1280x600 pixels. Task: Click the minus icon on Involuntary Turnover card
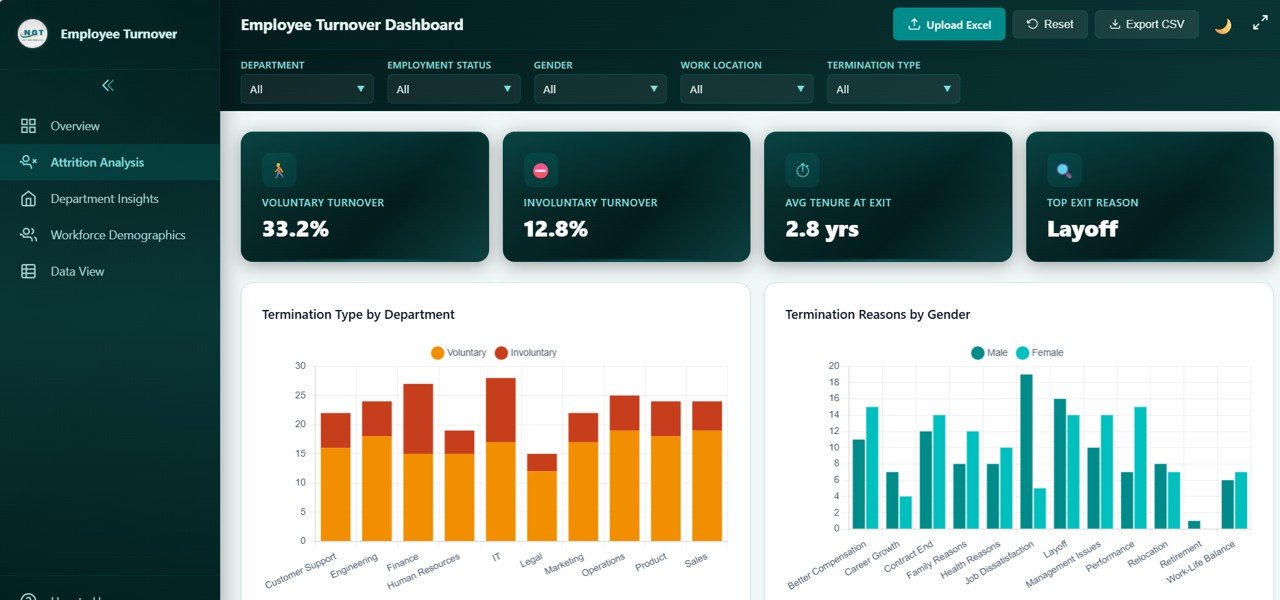click(x=540, y=170)
